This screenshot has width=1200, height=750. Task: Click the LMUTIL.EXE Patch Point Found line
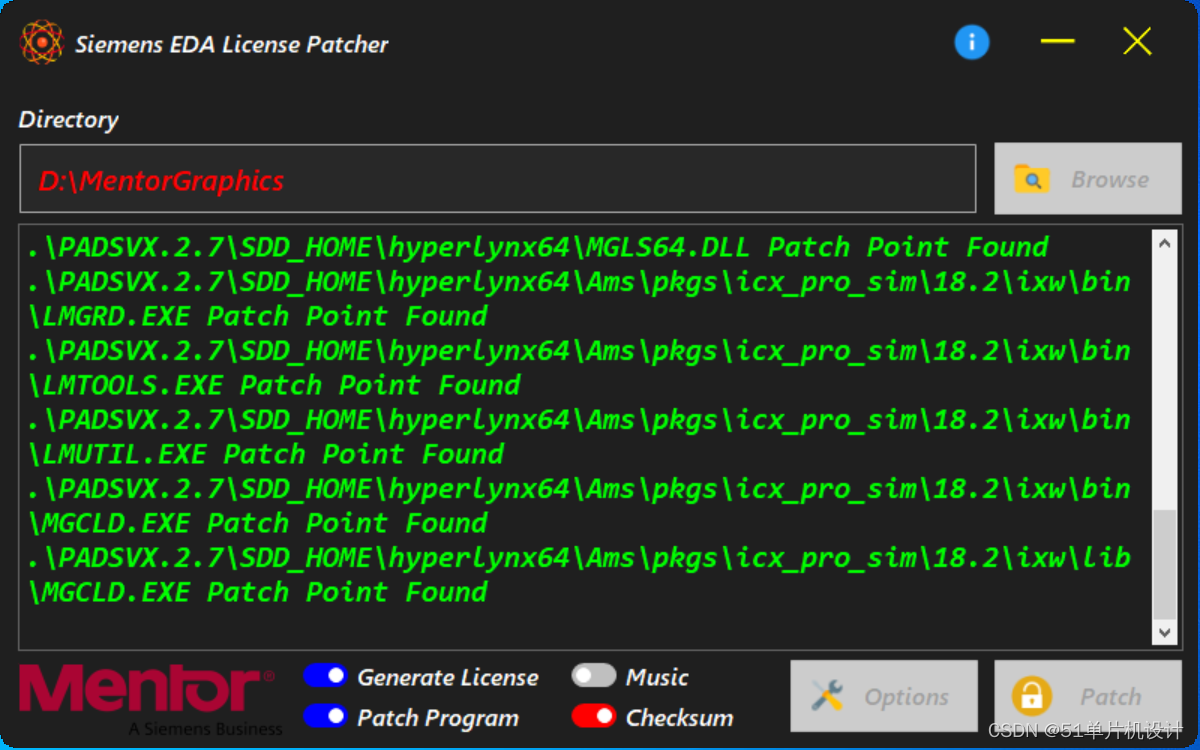tap(580, 437)
